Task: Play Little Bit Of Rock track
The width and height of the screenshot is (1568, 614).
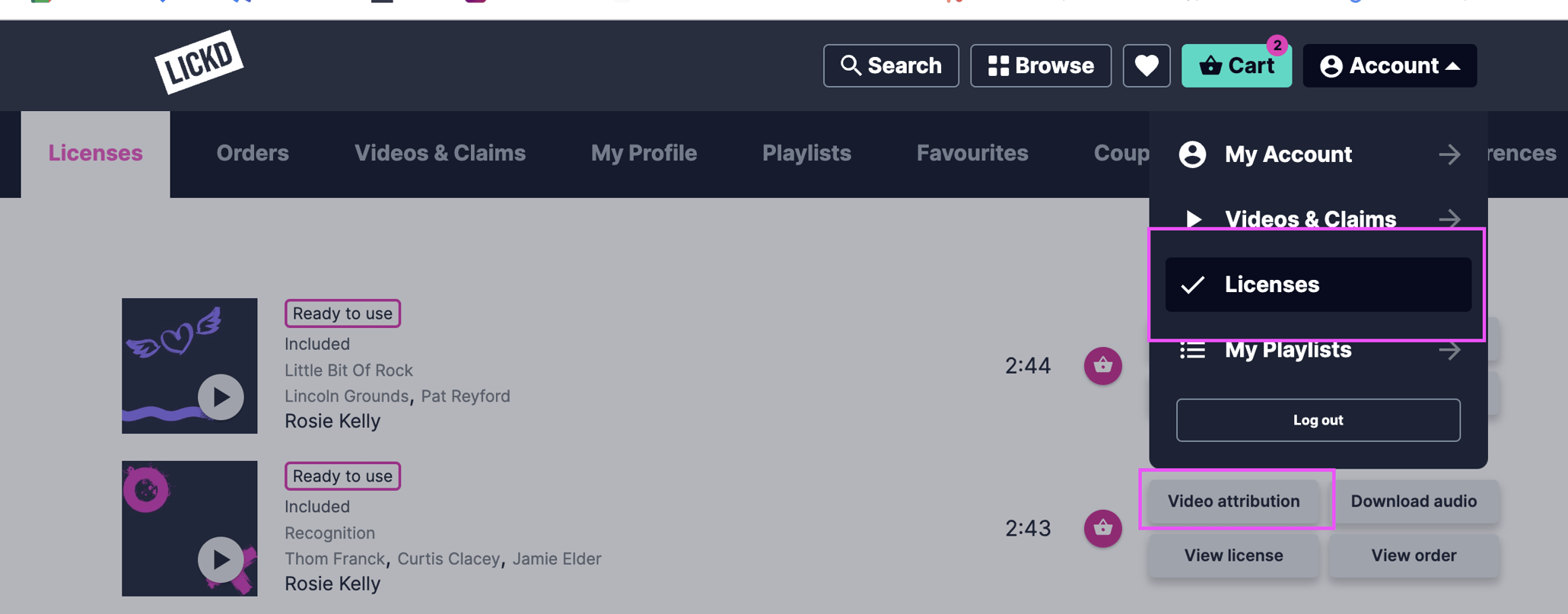Action: pos(221,396)
